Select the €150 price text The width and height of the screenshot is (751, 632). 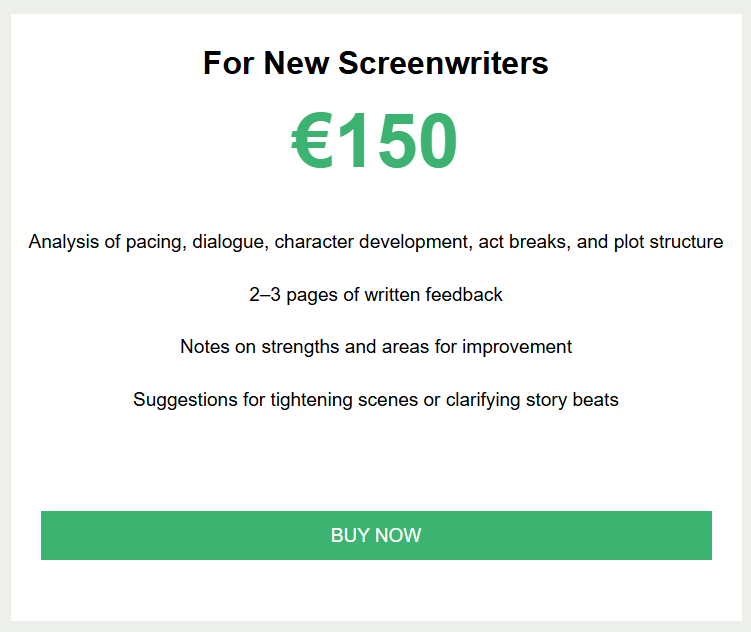pos(375,142)
